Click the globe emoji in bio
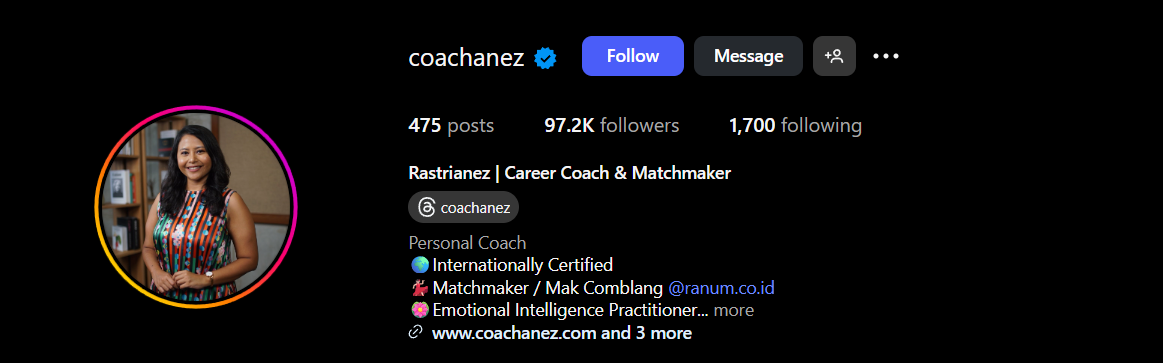This screenshot has height=363, width=1163. click(418, 264)
